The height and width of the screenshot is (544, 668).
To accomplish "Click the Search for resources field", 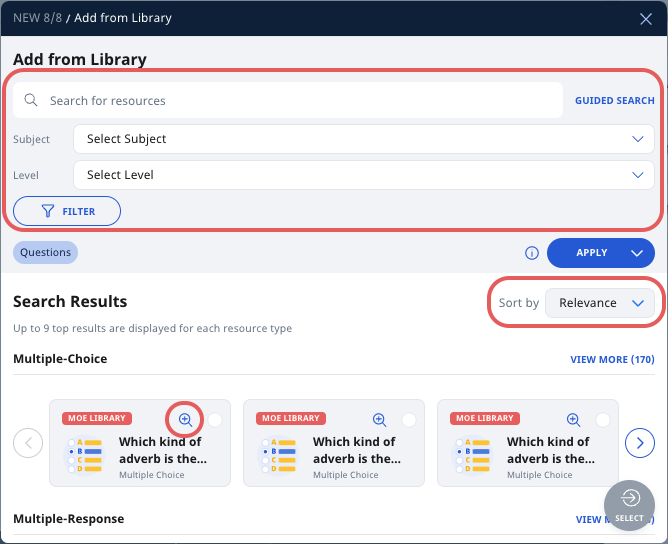I will 288,100.
